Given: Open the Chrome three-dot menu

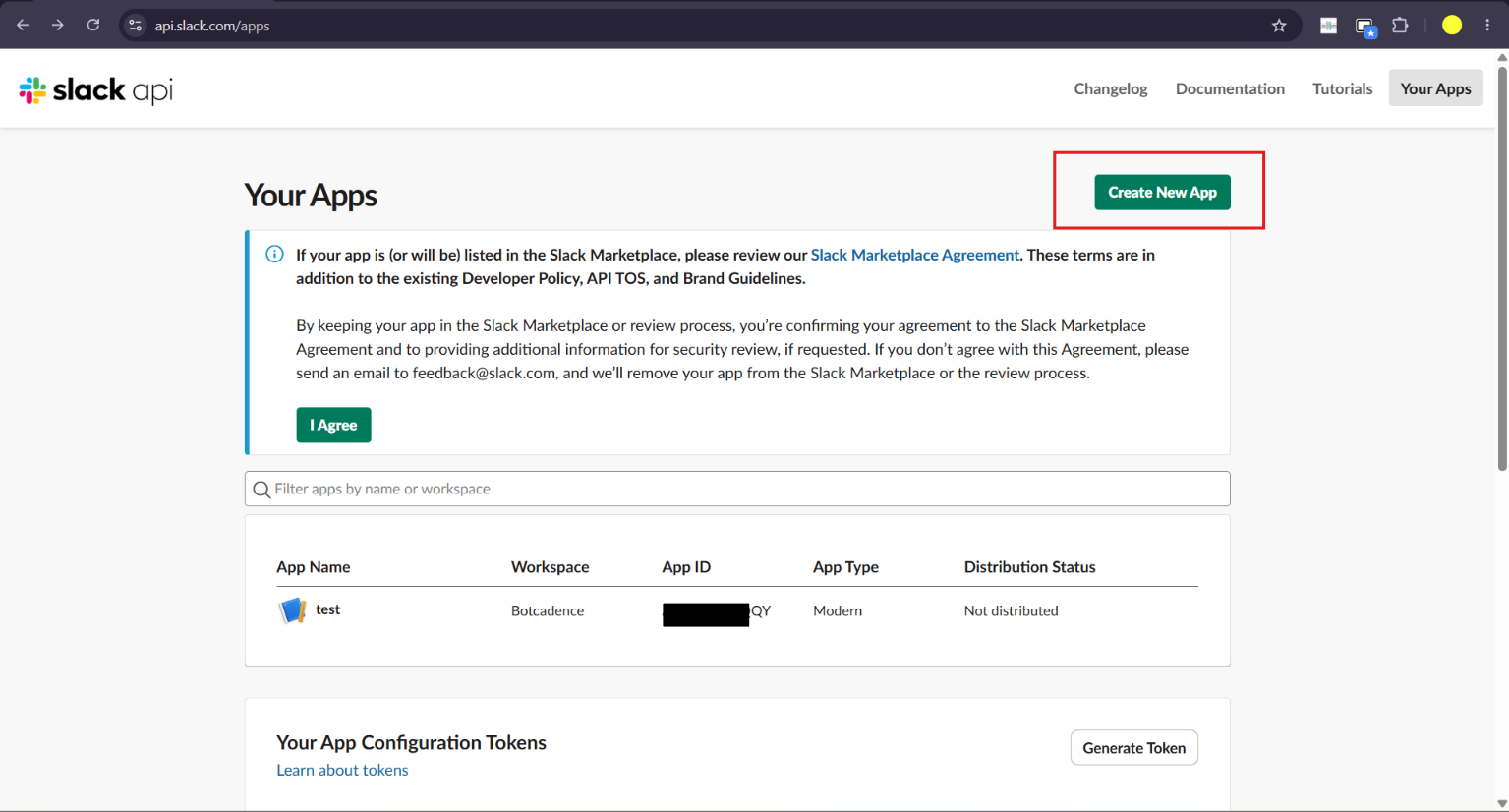Looking at the screenshot, I should [x=1487, y=26].
